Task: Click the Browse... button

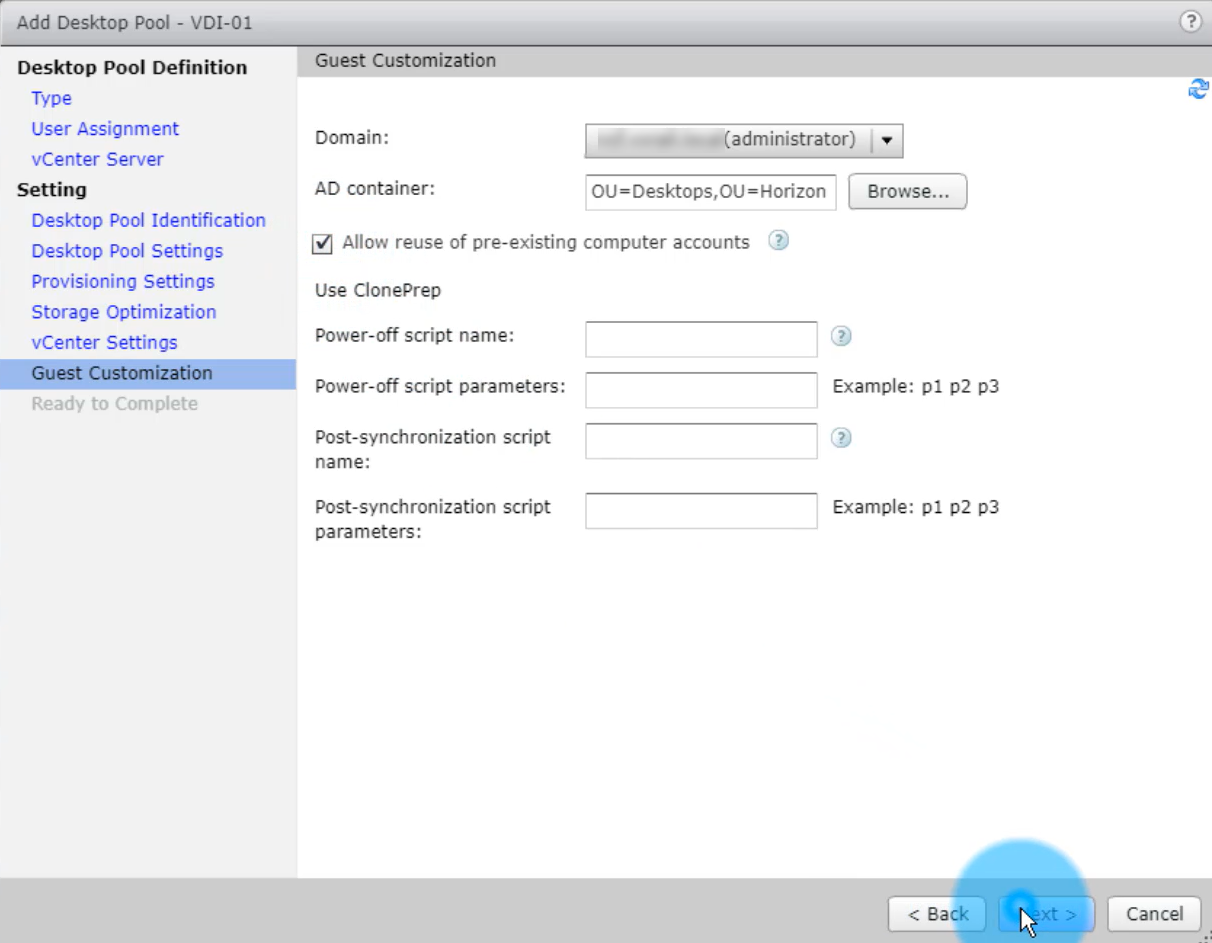Action: (907, 192)
